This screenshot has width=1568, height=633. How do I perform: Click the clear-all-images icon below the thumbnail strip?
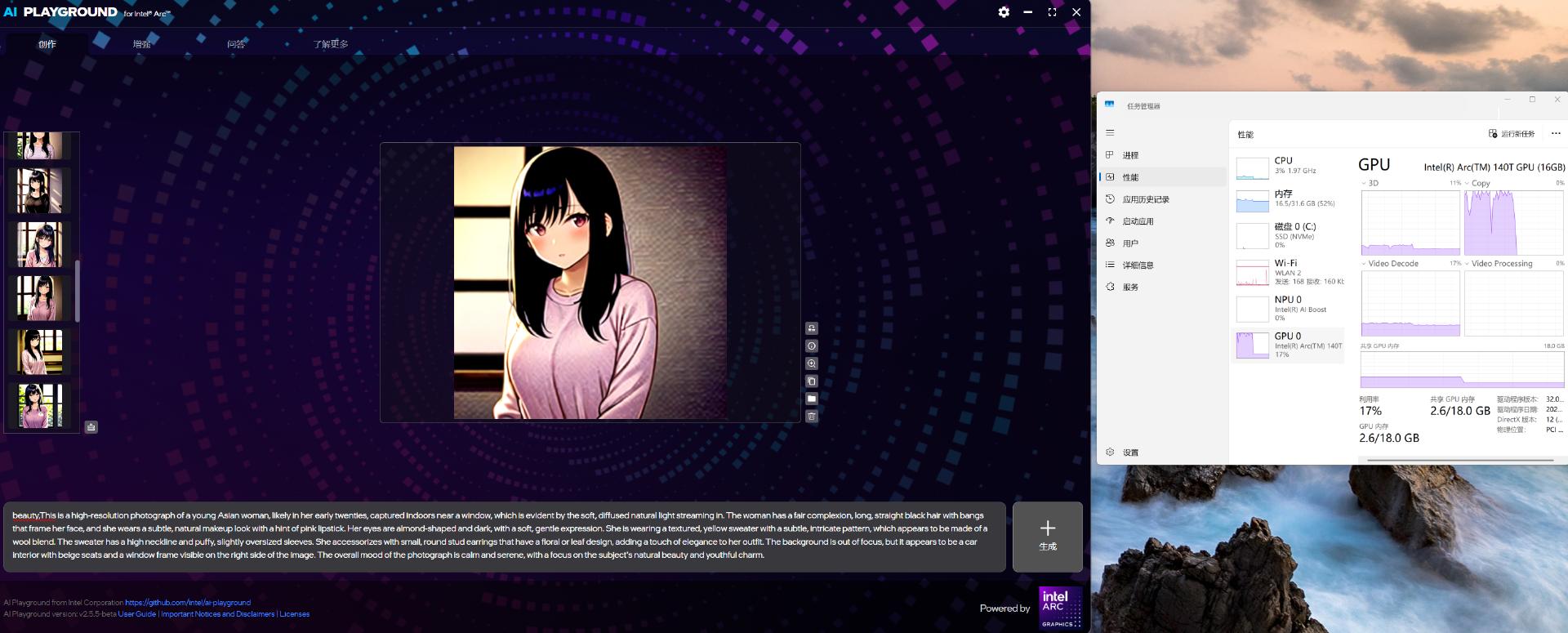[91, 427]
